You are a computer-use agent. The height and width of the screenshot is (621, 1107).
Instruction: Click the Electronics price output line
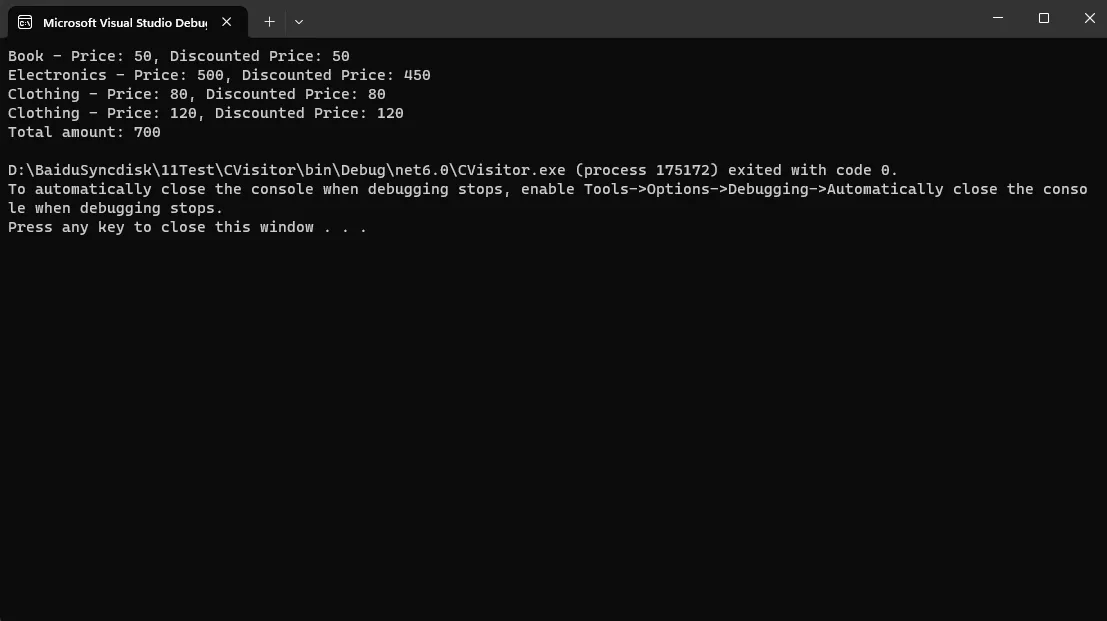click(219, 75)
